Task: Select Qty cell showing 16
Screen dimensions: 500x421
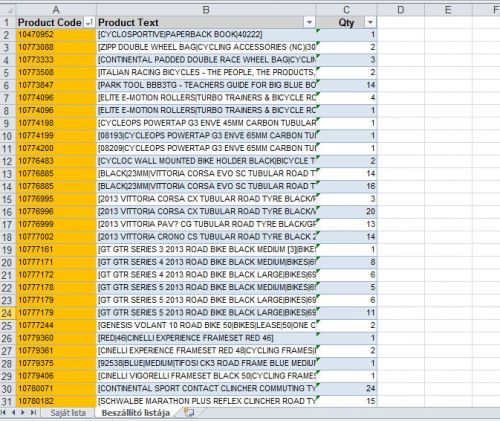Action: (347, 186)
